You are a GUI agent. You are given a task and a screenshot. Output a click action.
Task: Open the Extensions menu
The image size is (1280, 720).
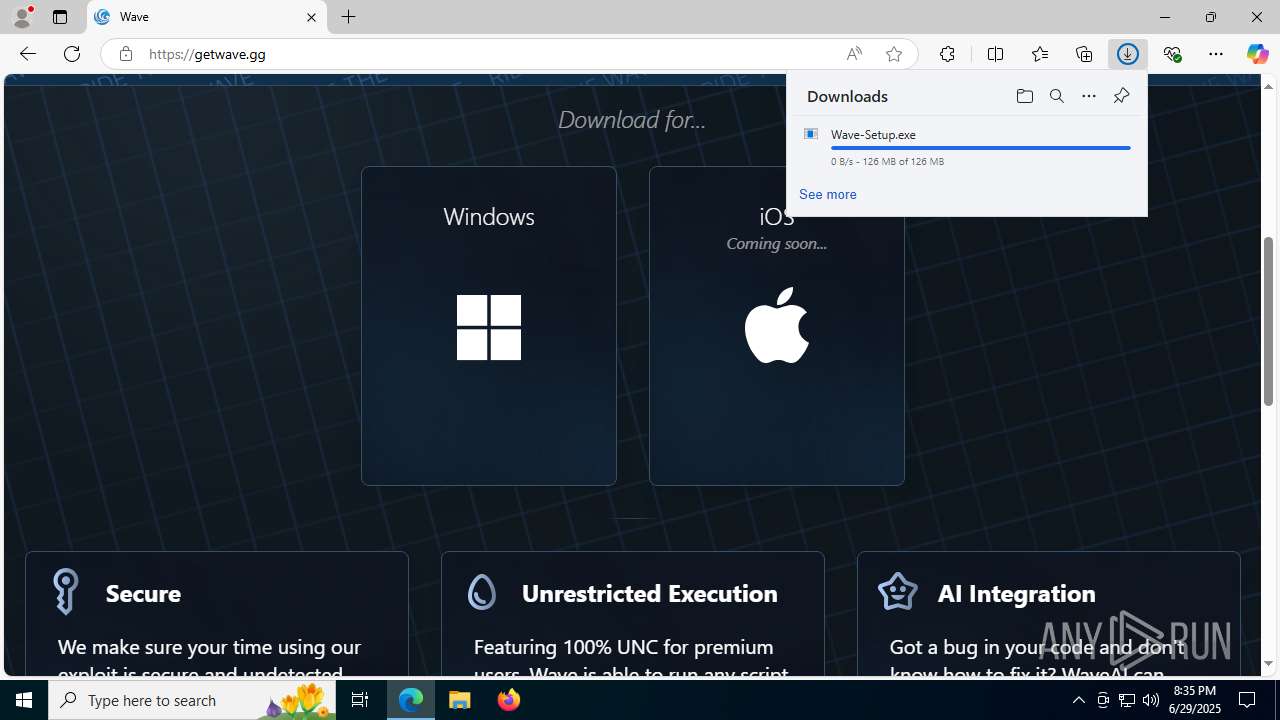tap(947, 54)
